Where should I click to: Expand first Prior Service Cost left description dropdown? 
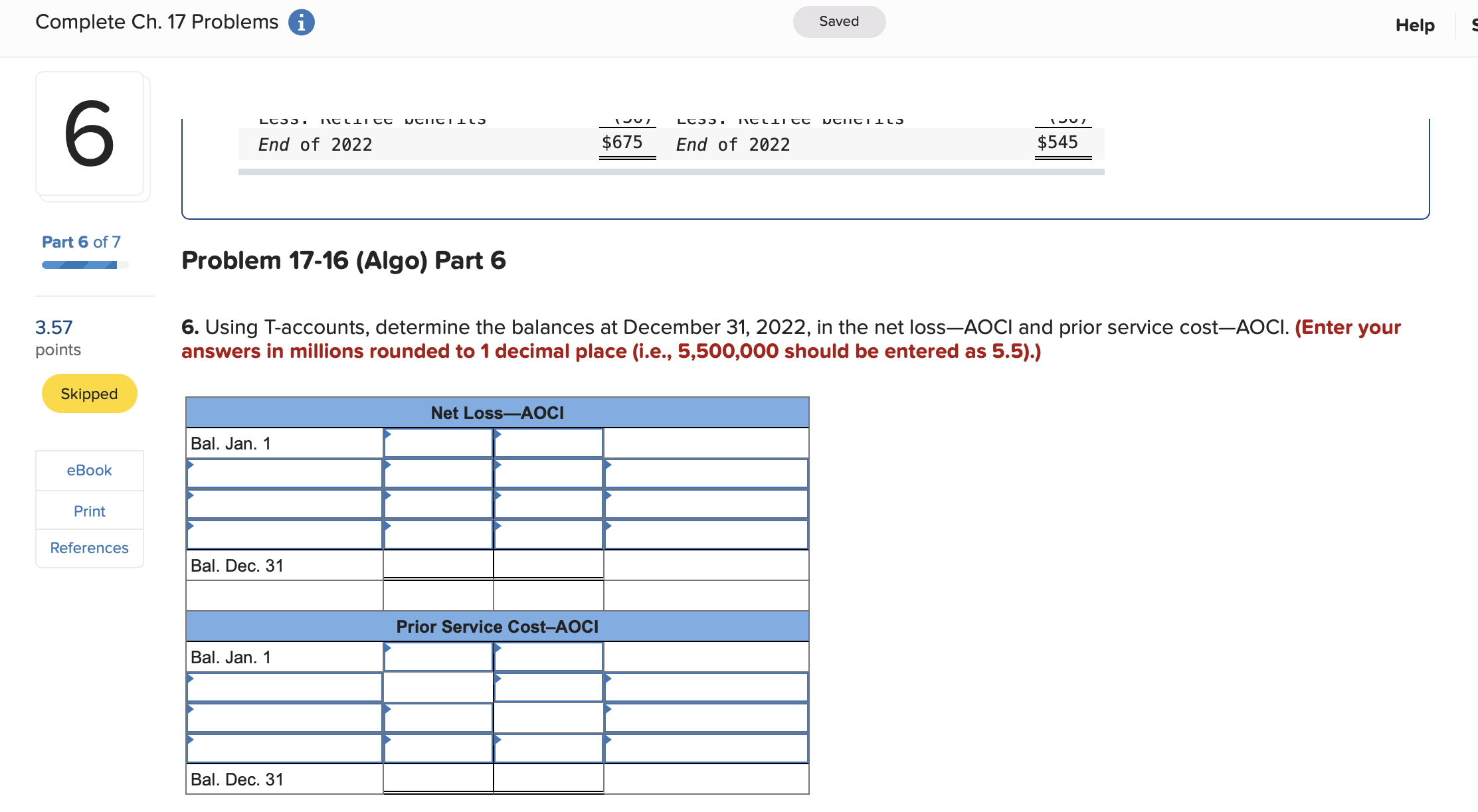[284, 688]
